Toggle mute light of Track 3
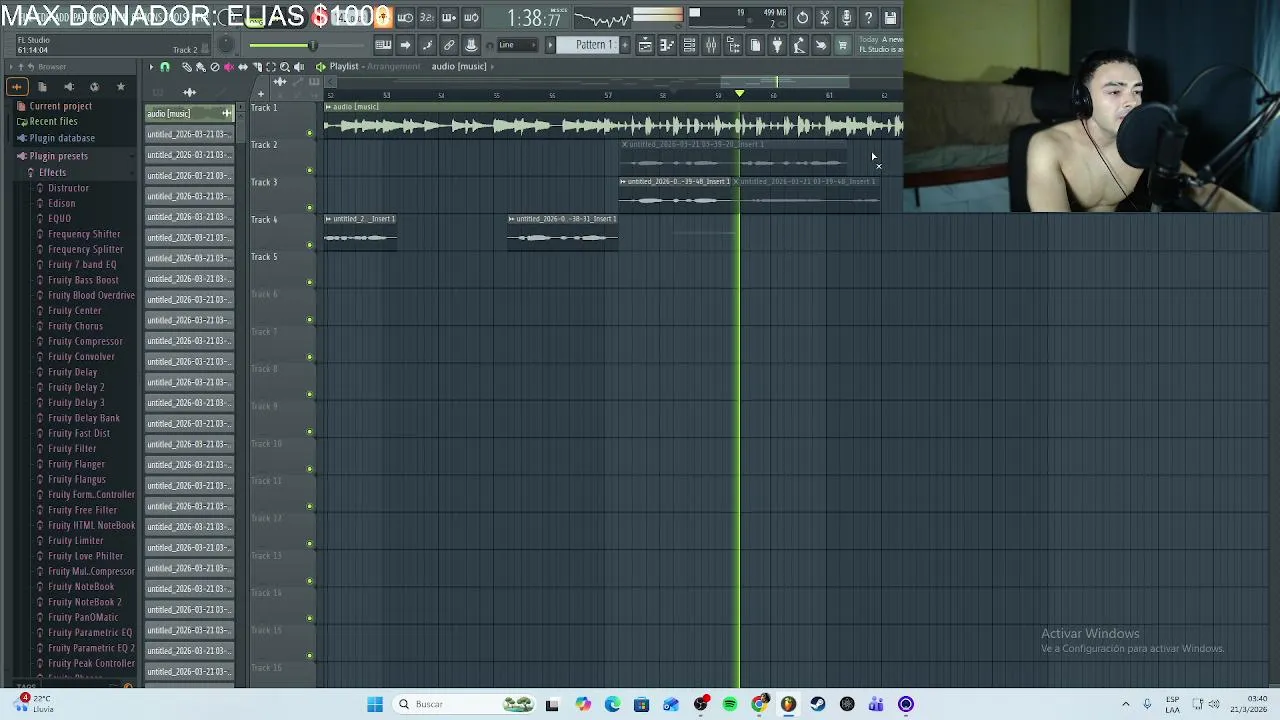Viewport: 1280px width, 720px height. click(x=309, y=207)
